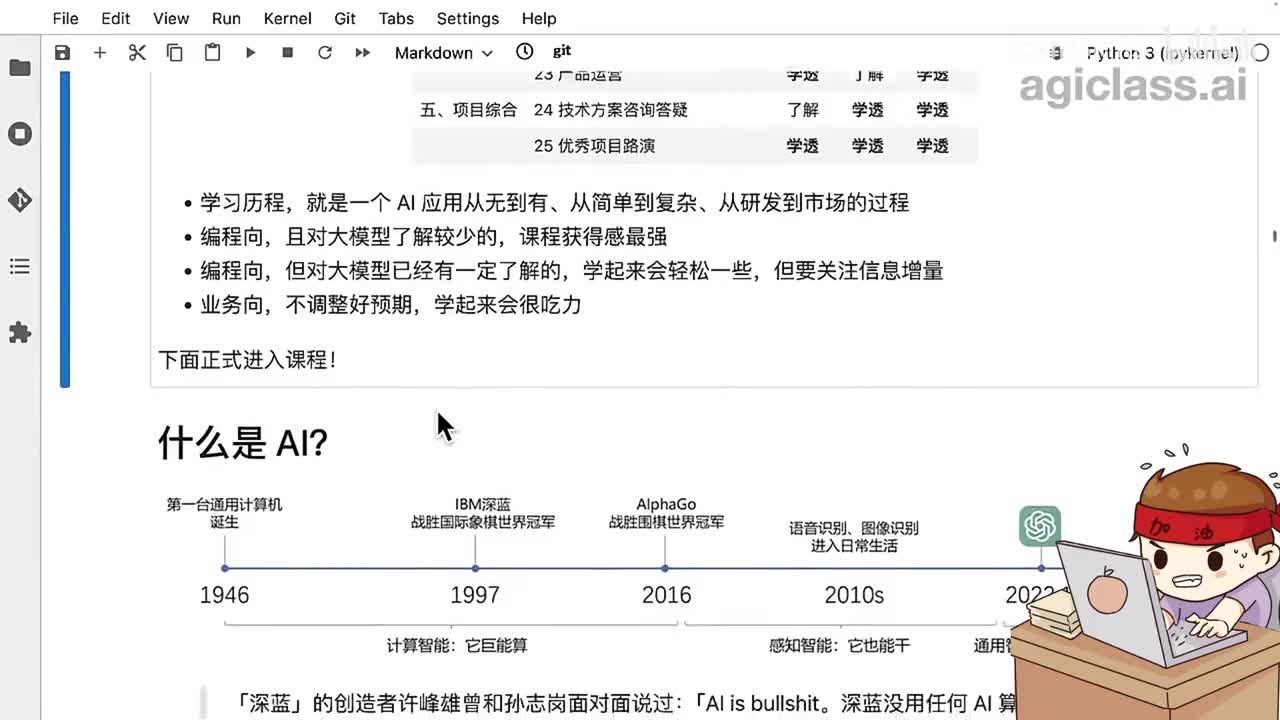This screenshot has width=1280, height=720.
Task: Open the Kernel menu
Action: click(287, 18)
